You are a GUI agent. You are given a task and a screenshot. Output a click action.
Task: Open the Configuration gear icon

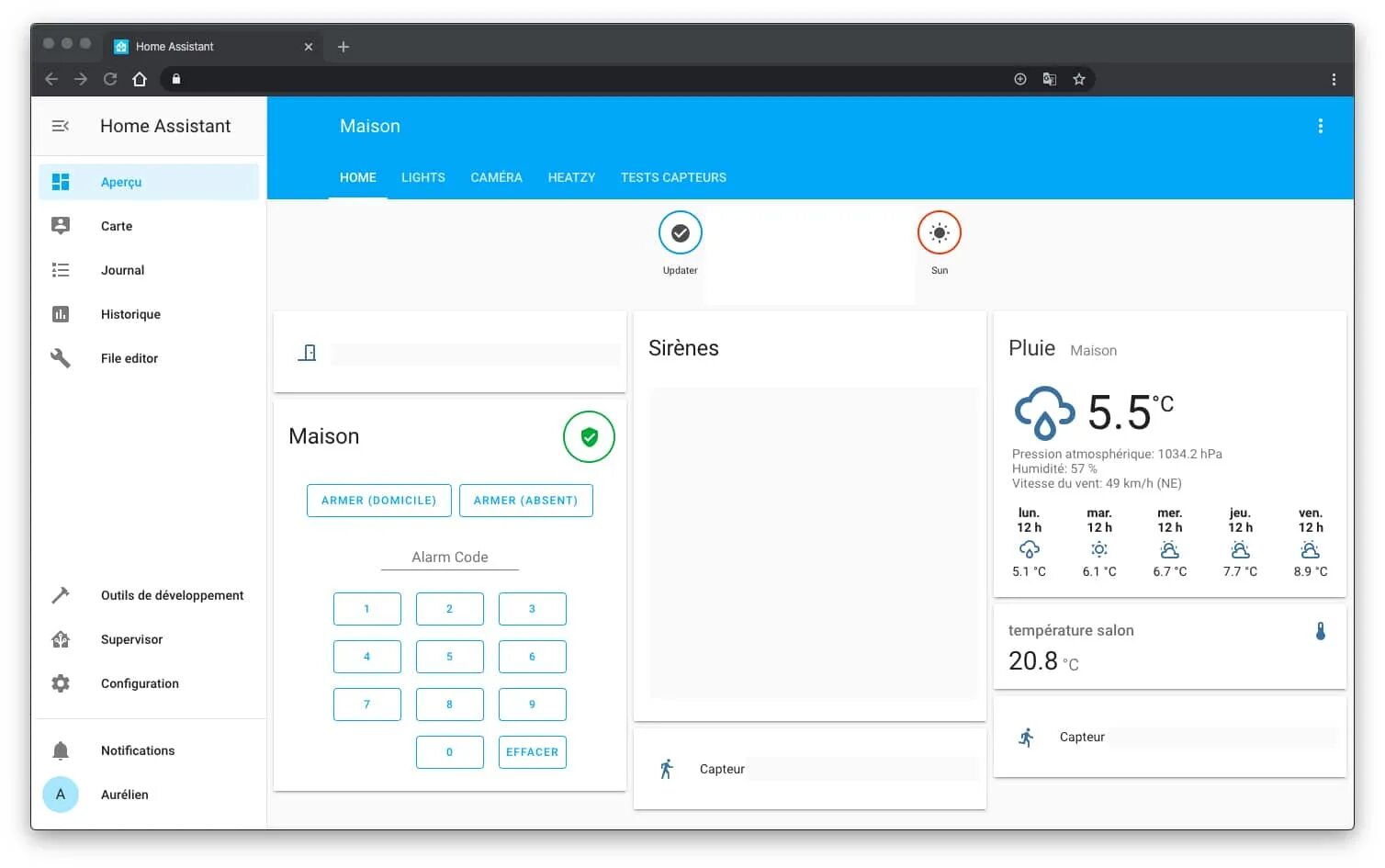pos(61,683)
